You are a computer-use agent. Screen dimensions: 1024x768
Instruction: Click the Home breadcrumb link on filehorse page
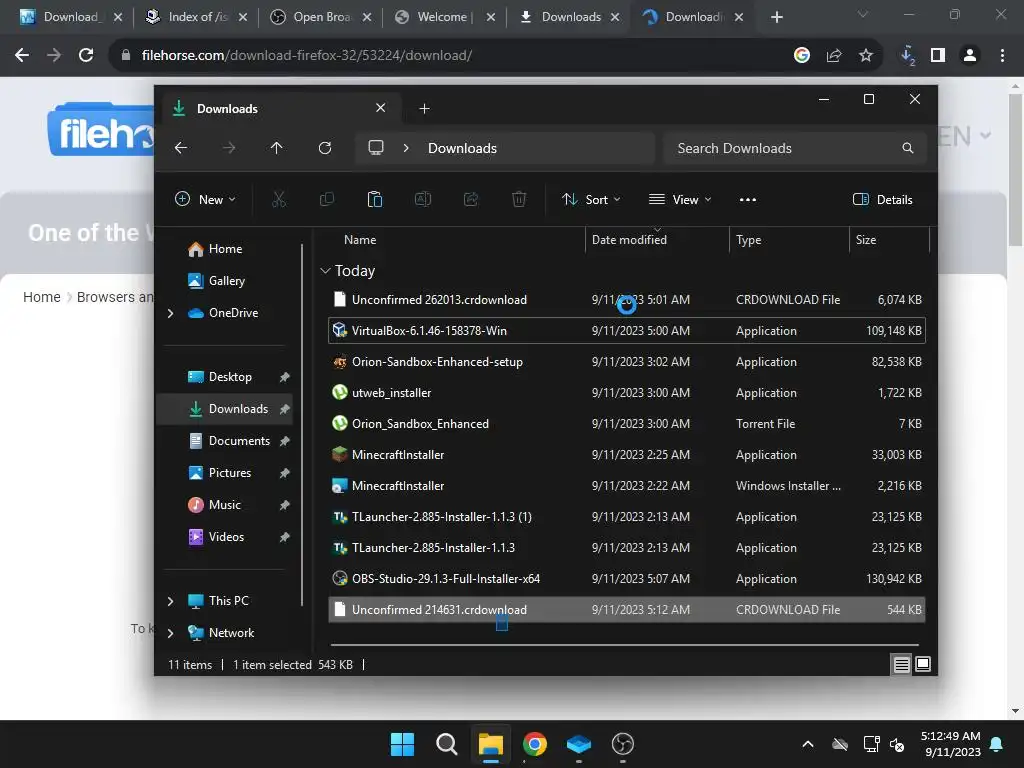pyautogui.click(x=42, y=297)
